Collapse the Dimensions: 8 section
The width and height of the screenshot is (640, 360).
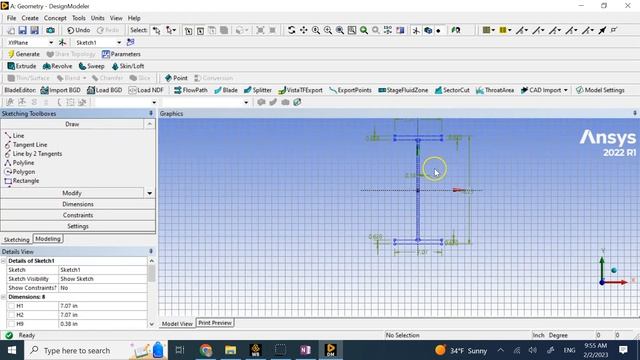(x=4, y=297)
